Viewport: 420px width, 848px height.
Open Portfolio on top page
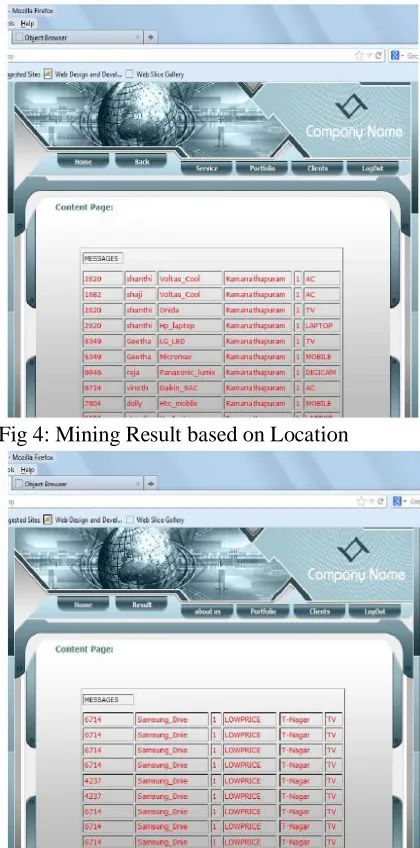(262, 168)
